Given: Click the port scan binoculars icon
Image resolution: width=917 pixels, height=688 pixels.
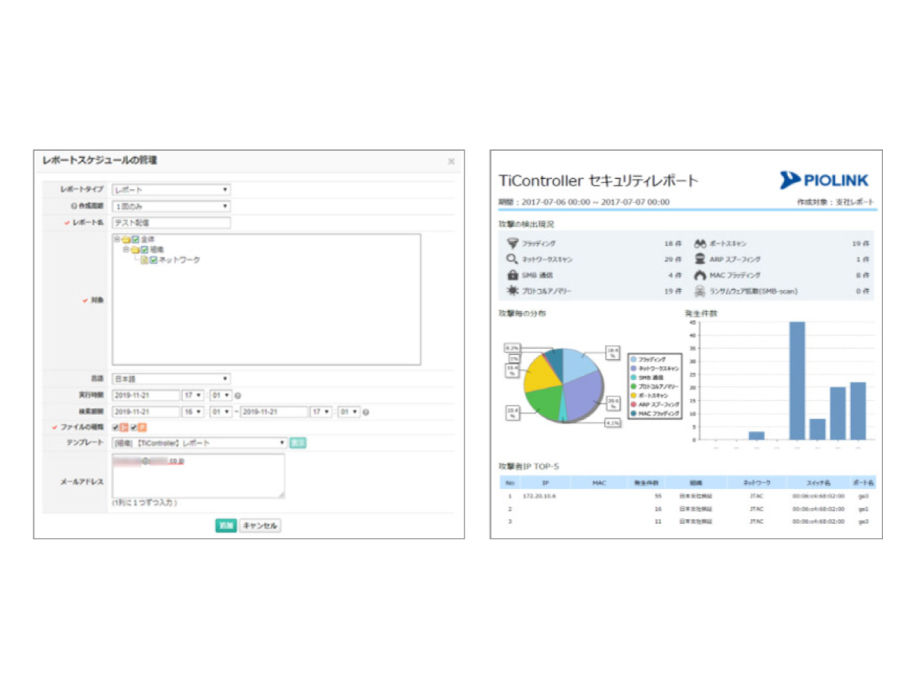Looking at the screenshot, I should [x=699, y=243].
